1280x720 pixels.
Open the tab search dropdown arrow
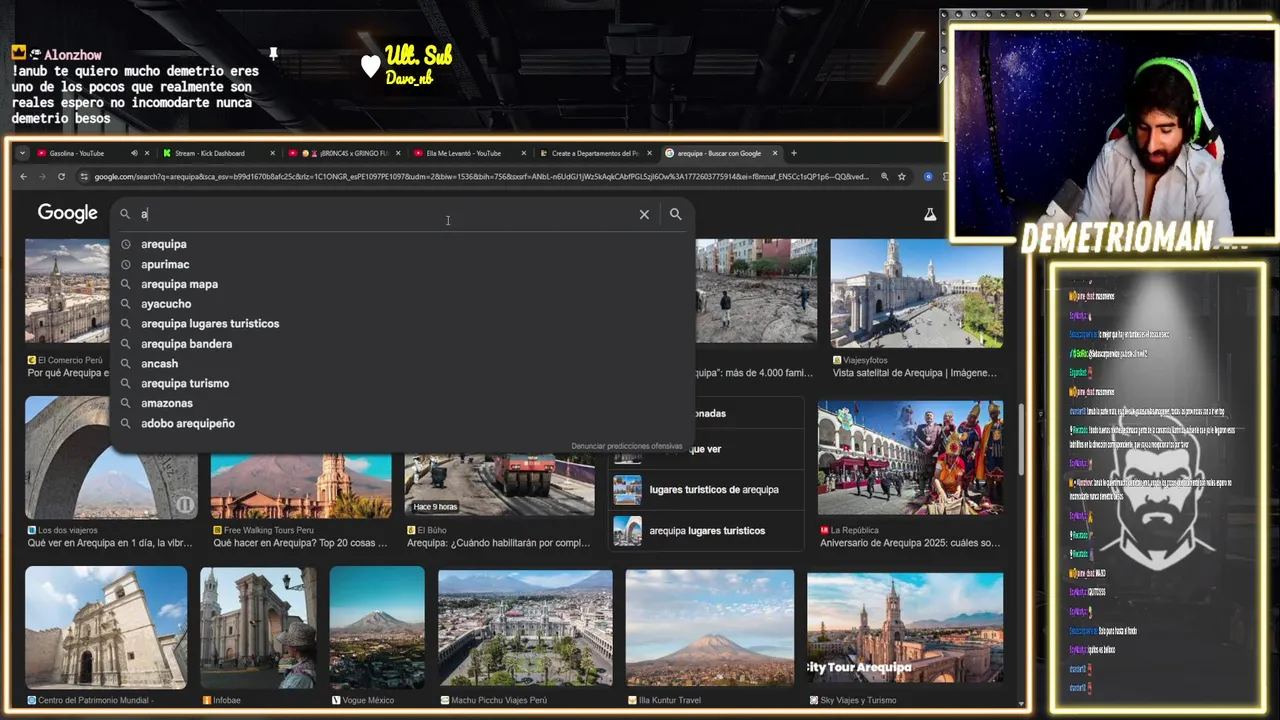coord(23,153)
